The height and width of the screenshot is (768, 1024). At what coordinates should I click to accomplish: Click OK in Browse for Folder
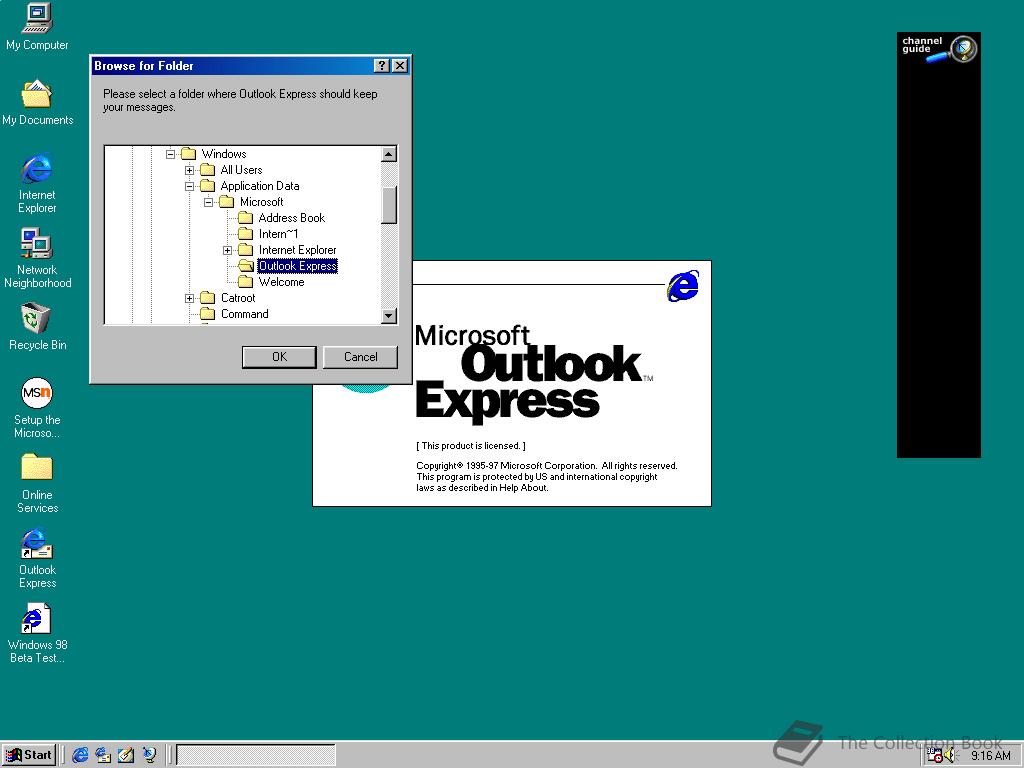click(x=280, y=357)
